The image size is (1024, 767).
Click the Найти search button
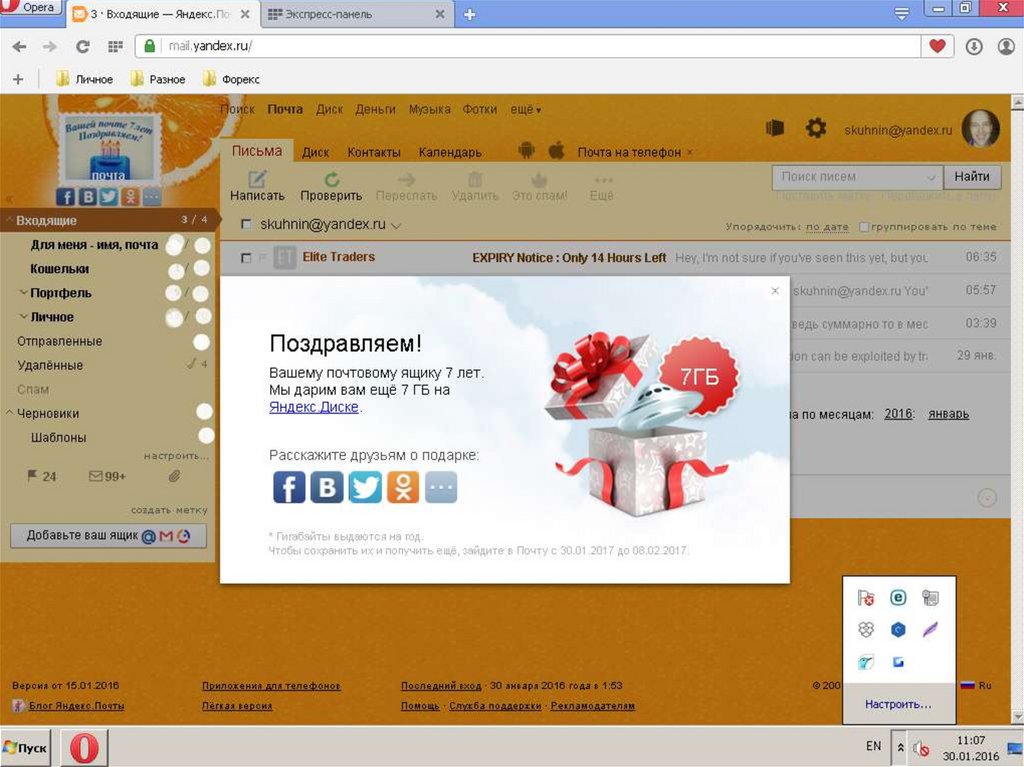point(972,176)
